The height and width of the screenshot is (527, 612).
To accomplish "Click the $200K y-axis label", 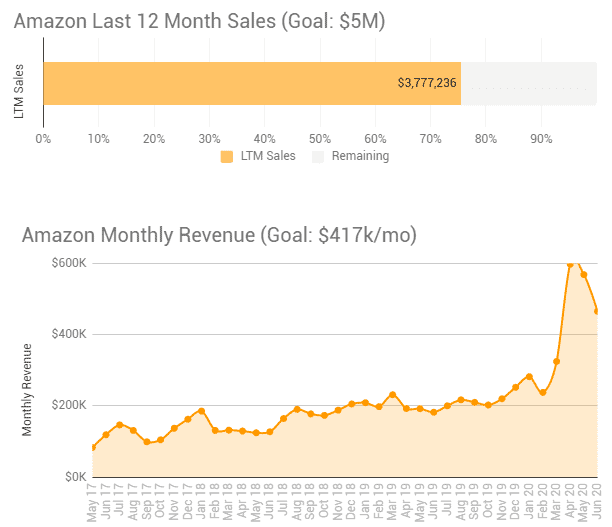I will [70, 405].
